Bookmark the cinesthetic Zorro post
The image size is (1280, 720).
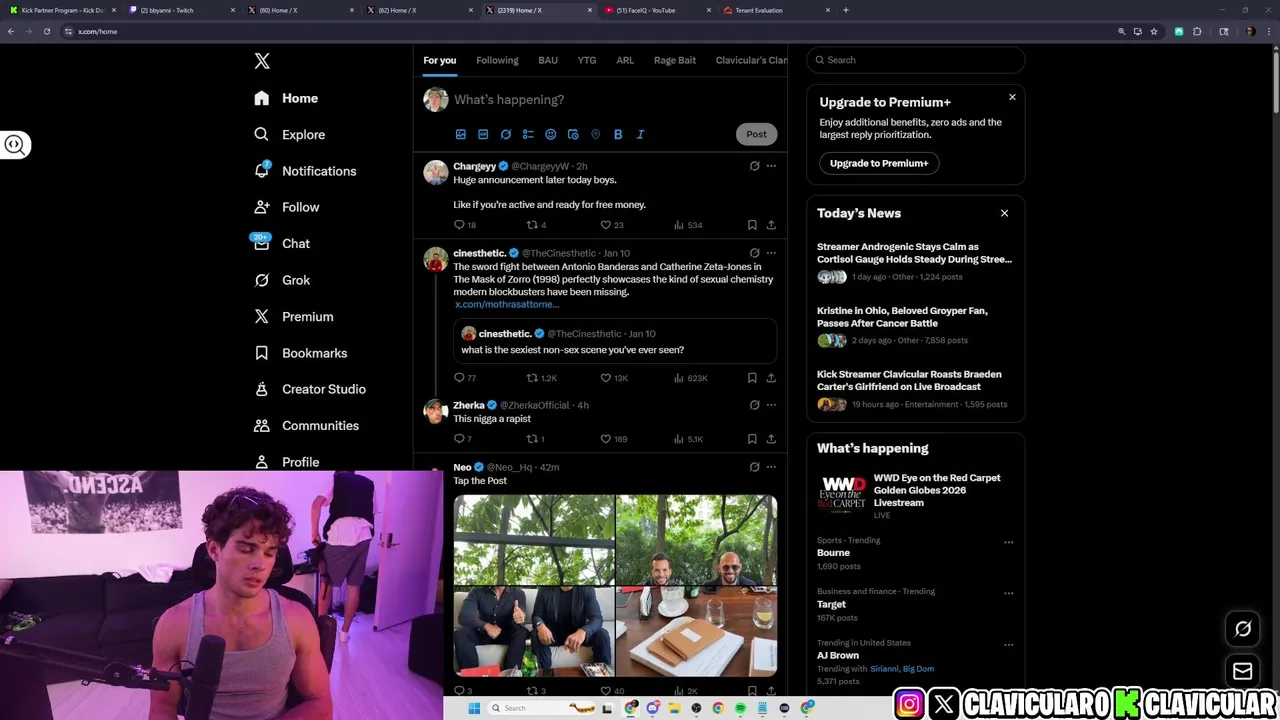click(752, 378)
